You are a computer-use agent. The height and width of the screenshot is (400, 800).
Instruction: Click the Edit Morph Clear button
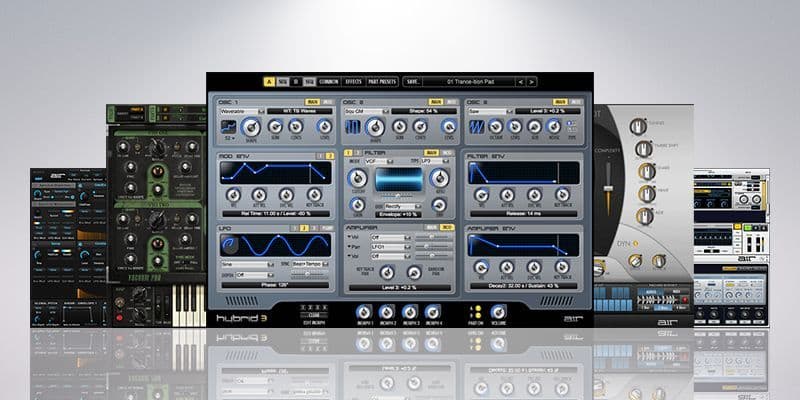click(314, 315)
